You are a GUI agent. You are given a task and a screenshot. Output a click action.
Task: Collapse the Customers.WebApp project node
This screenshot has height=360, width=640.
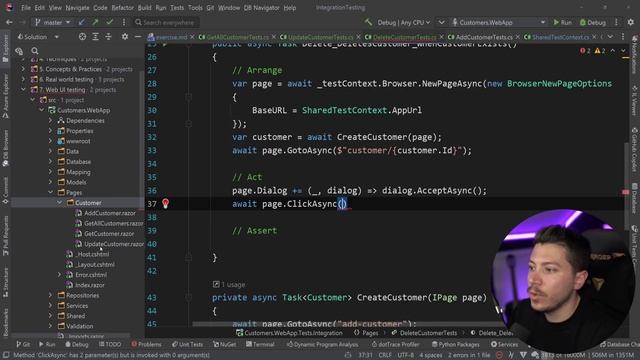(x=42, y=110)
